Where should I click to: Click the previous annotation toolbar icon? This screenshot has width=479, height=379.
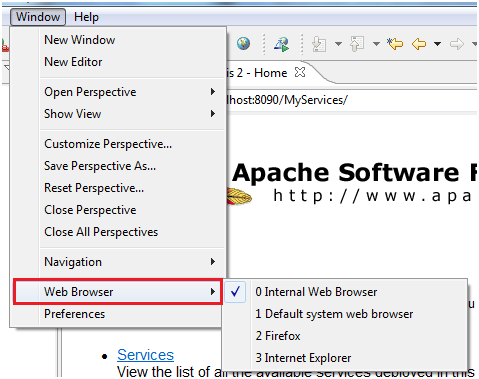[357, 44]
